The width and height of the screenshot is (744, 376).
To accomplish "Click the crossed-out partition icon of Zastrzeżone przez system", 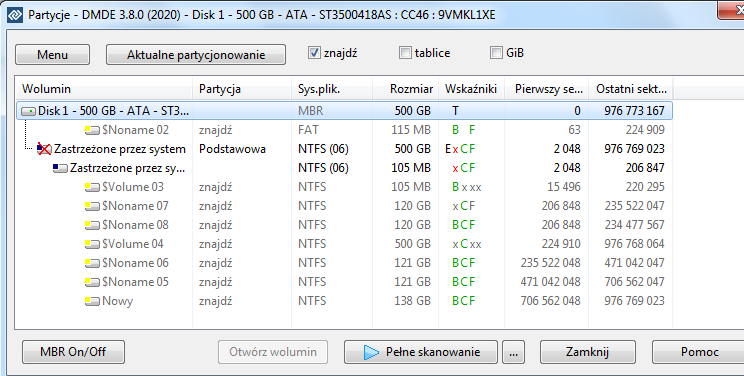I will pyautogui.click(x=45, y=149).
